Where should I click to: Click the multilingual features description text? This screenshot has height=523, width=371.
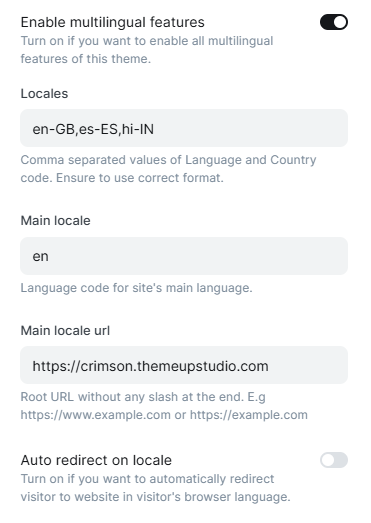pyautogui.click(x=147, y=50)
